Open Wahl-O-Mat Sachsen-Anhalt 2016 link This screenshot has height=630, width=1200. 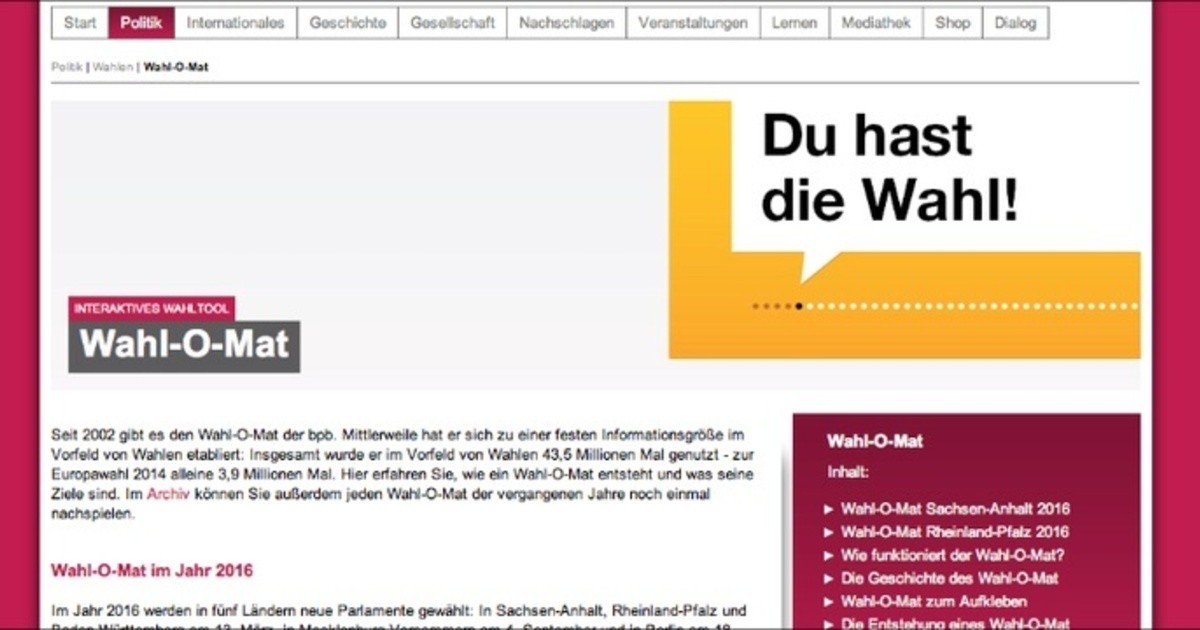954,509
